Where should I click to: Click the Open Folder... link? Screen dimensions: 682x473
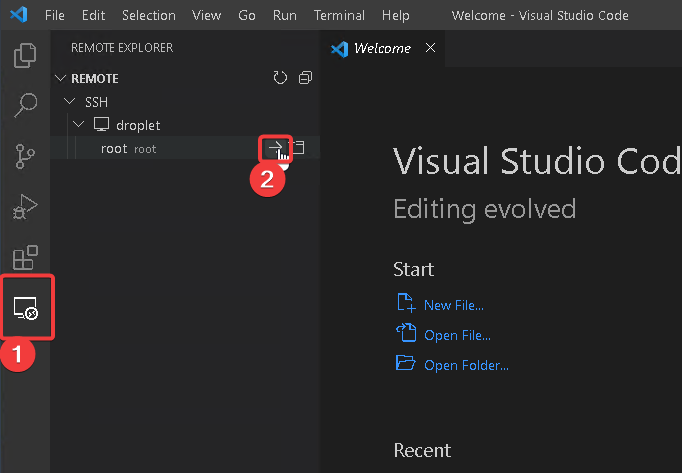click(x=466, y=365)
